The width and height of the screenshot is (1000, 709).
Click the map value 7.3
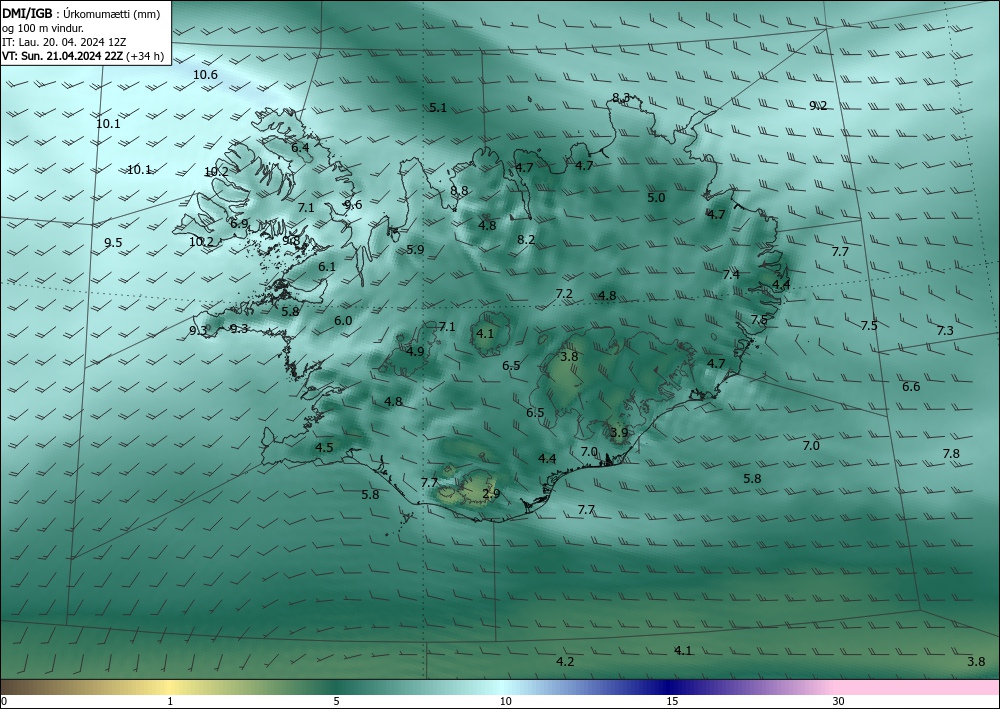pyautogui.click(x=945, y=331)
